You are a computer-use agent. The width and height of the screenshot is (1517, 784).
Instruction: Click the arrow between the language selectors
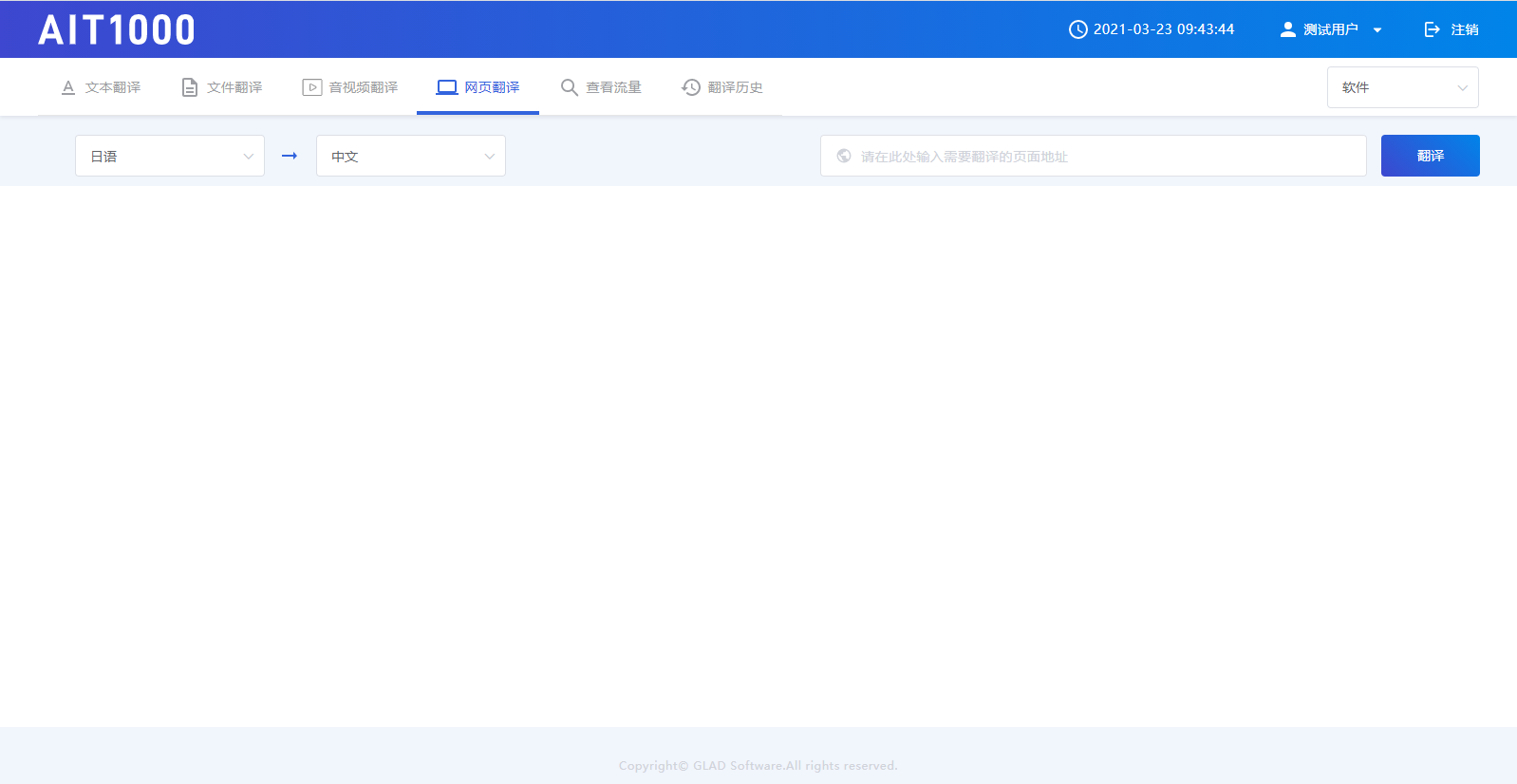[290, 156]
